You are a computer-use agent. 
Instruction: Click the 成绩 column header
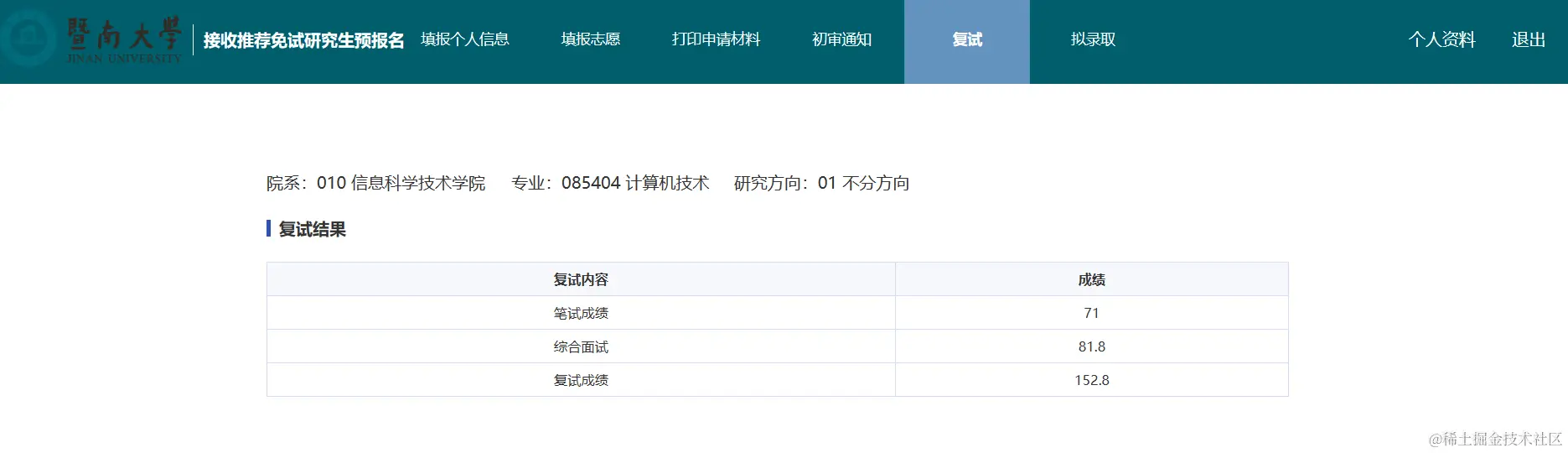[x=1091, y=279]
